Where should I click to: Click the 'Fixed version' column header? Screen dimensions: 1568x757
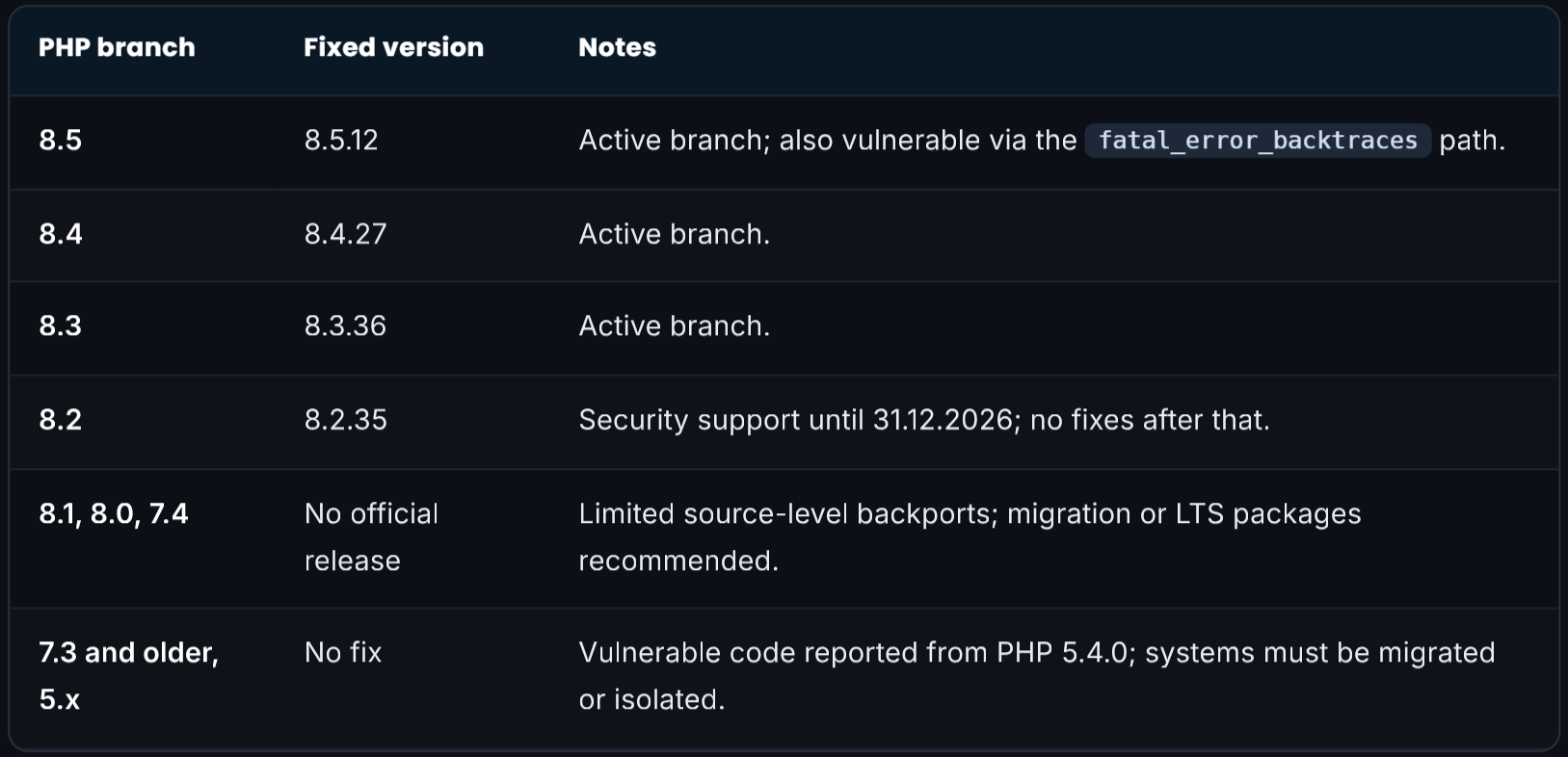393,47
